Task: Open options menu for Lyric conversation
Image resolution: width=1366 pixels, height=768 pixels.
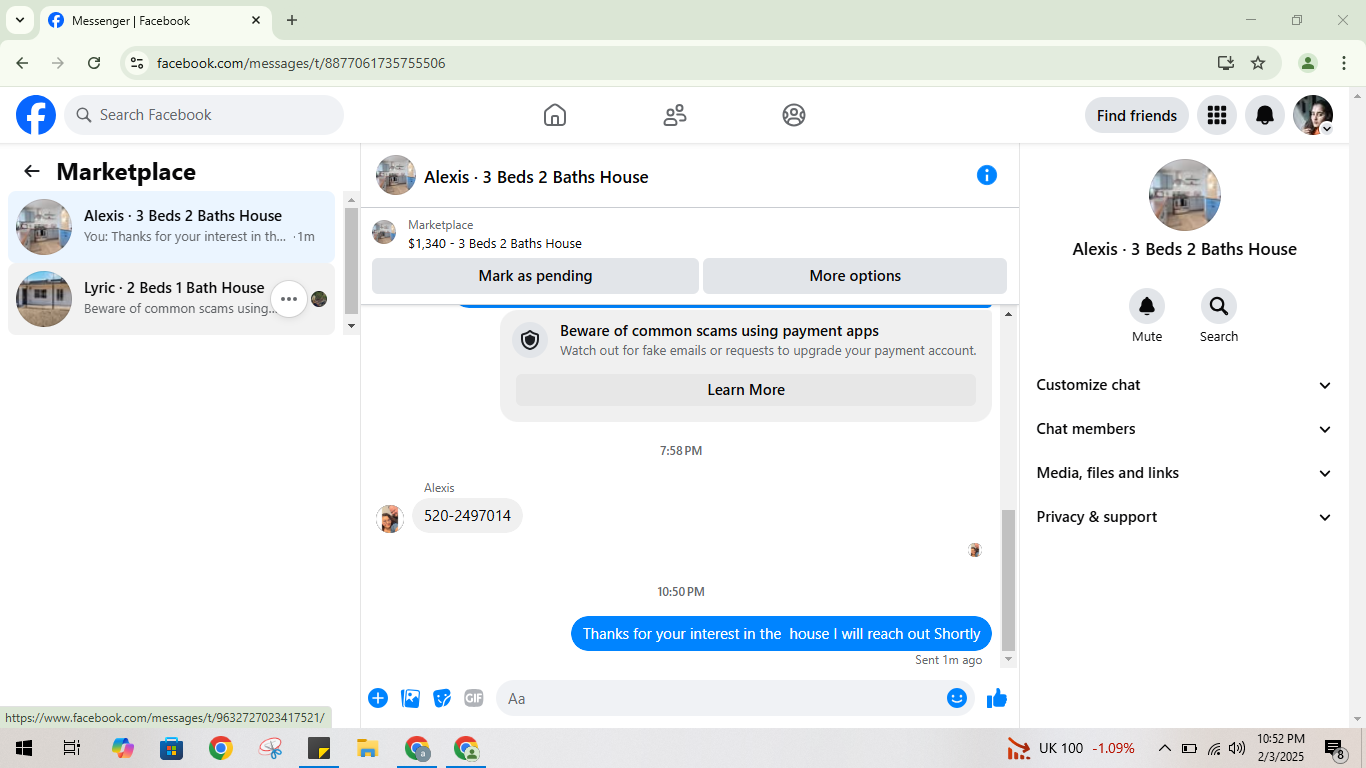Action: click(289, 298)
